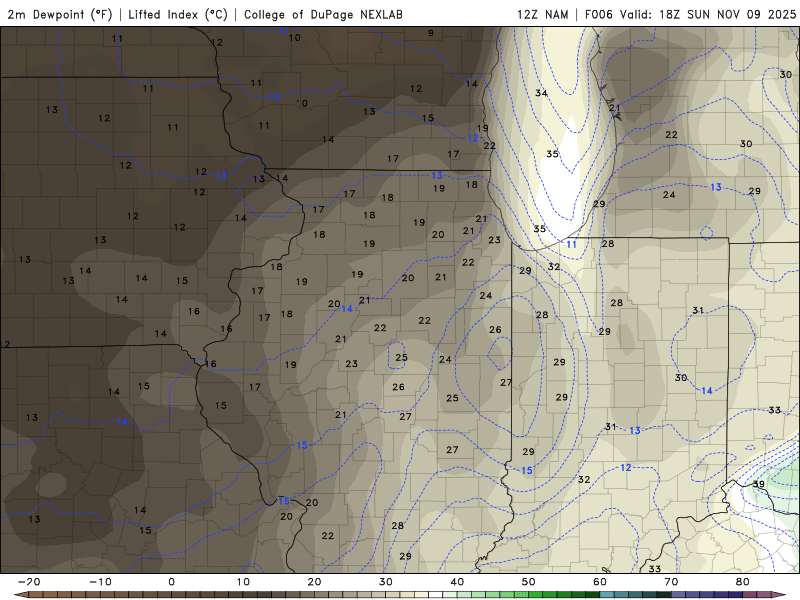Click the "12Z NAM" model run label

pos(542,14)
